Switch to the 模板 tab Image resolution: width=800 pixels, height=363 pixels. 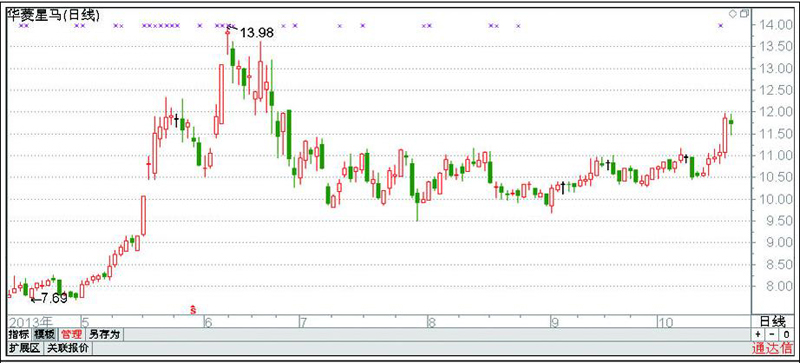(44, 335)
